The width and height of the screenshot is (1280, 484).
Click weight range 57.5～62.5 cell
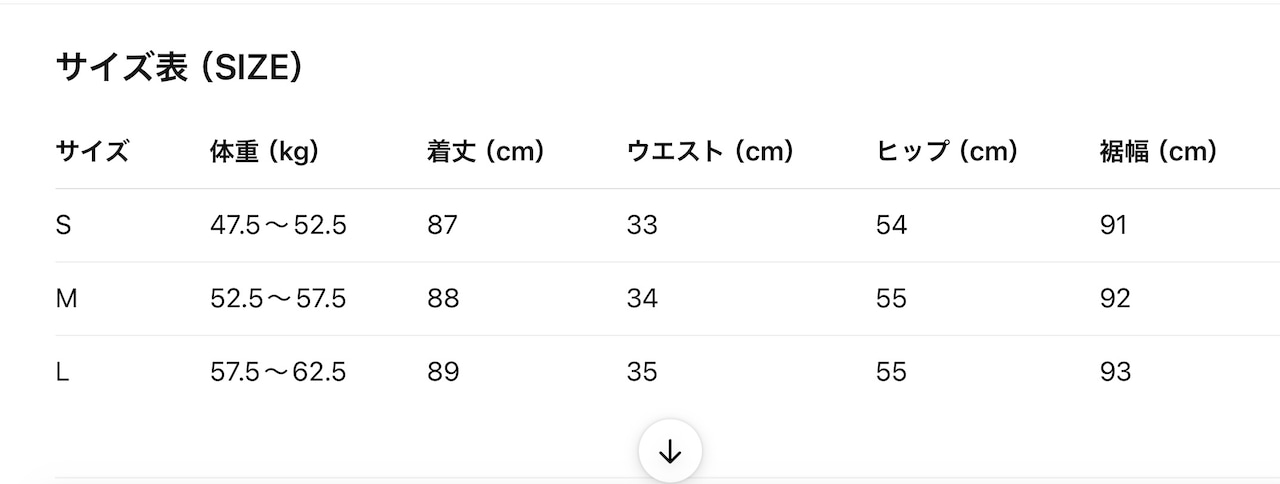tap(278, 372)
